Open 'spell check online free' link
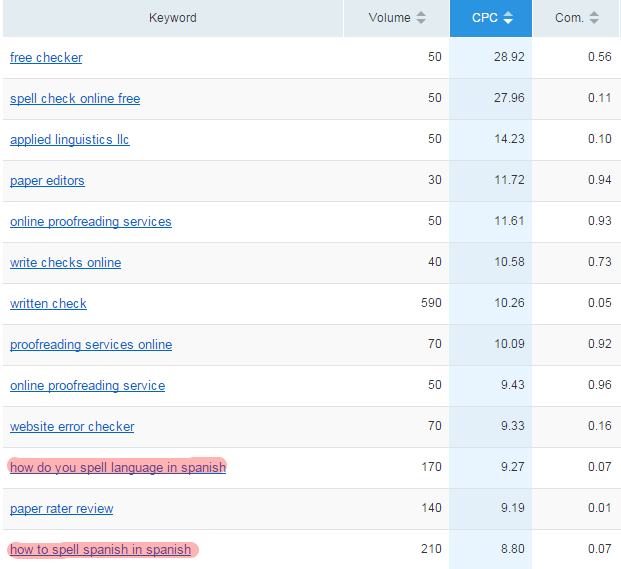 pyautogui.click(x=75, y=99)
